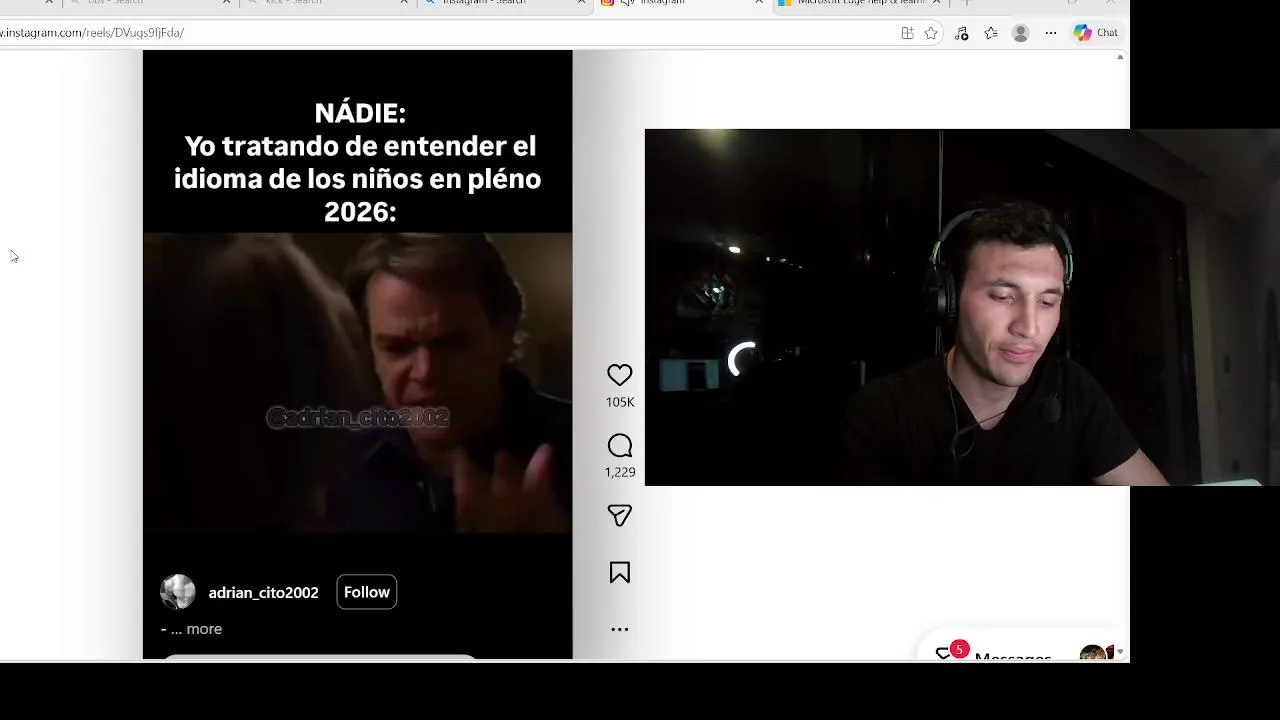Screen dimensions: 1280x720
Task: View the 1,229 comments count
Action: click(619, 472)
